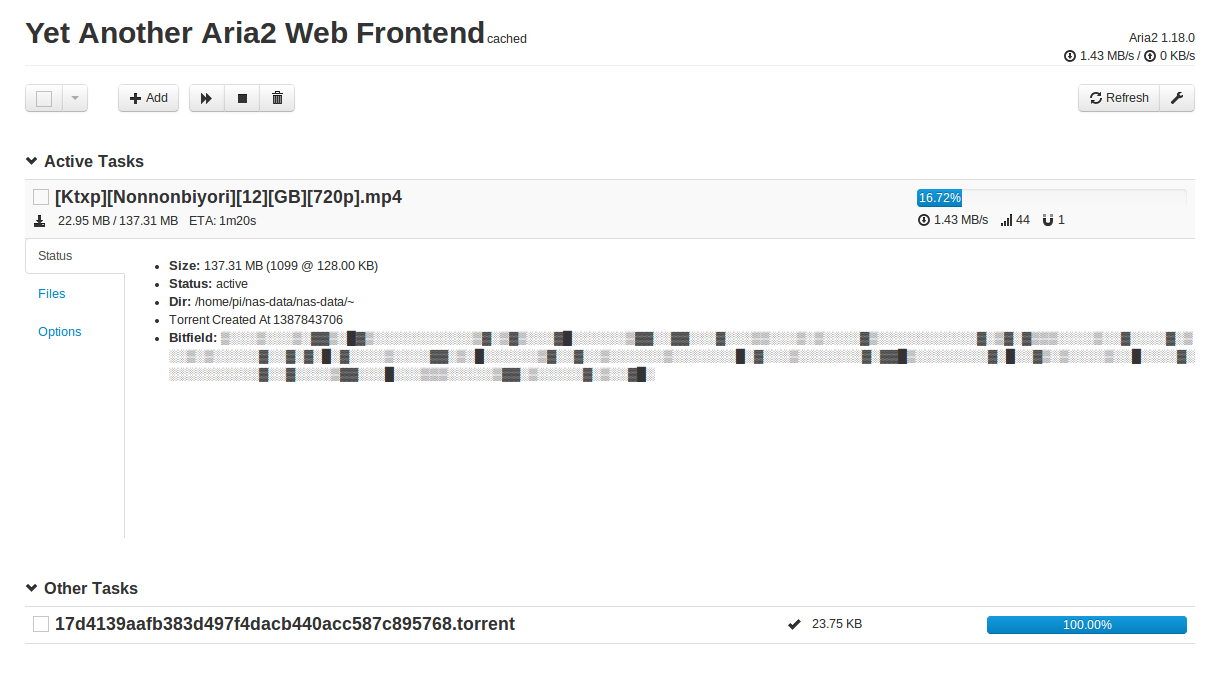Click the 16.72% progress bar

pyautogui.click(x=1052, y=198)
